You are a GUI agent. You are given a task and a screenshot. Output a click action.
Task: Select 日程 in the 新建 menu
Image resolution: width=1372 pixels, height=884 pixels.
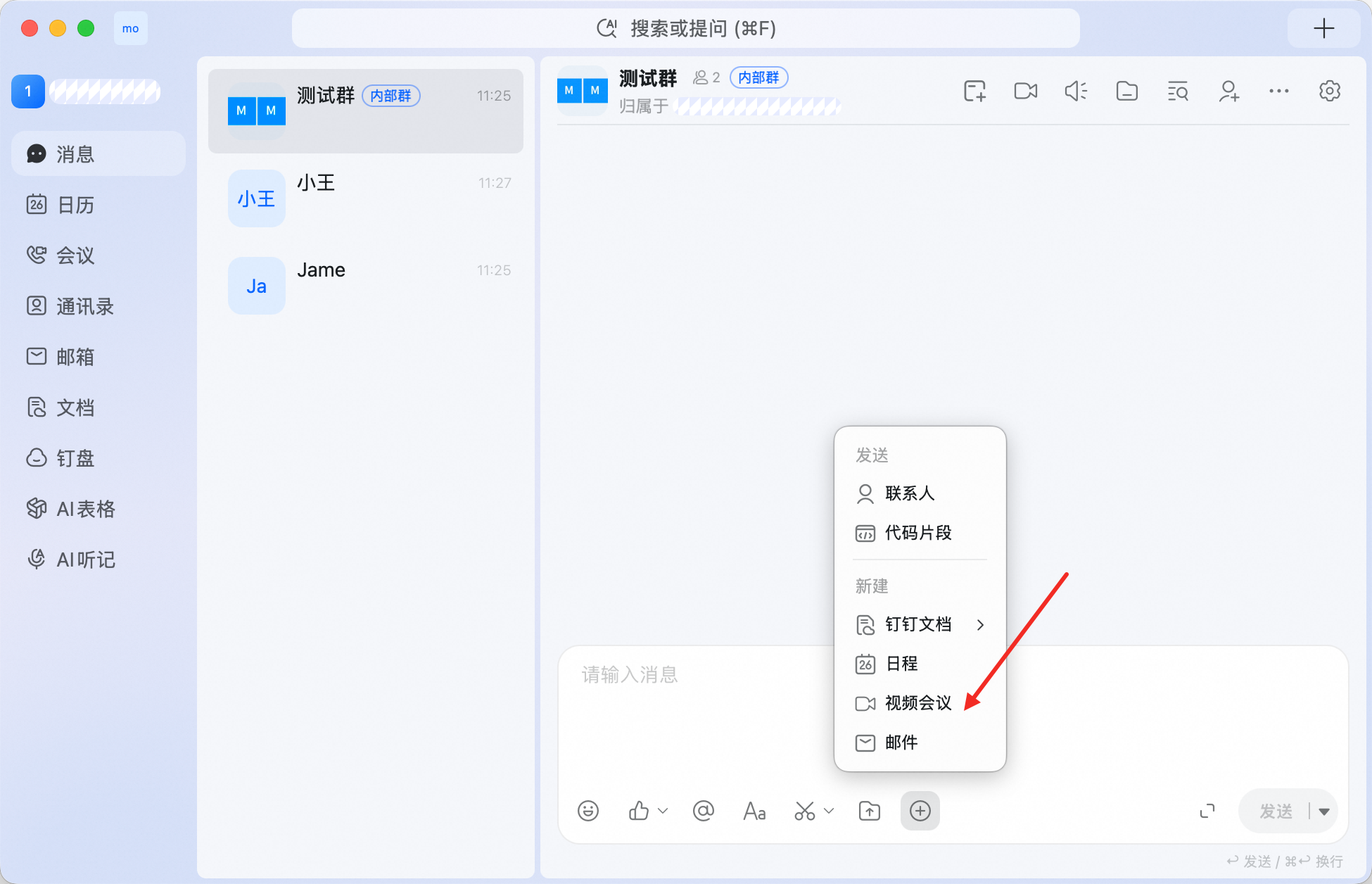click(920, 664)
